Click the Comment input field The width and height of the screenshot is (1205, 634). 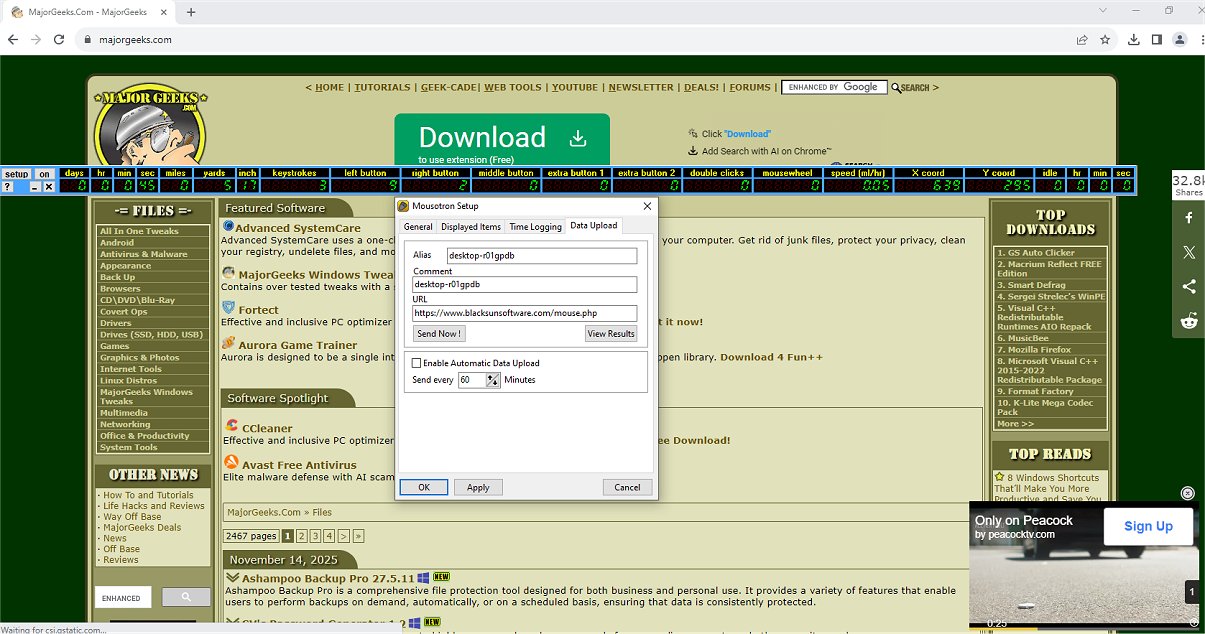click(x=524, y=284)
